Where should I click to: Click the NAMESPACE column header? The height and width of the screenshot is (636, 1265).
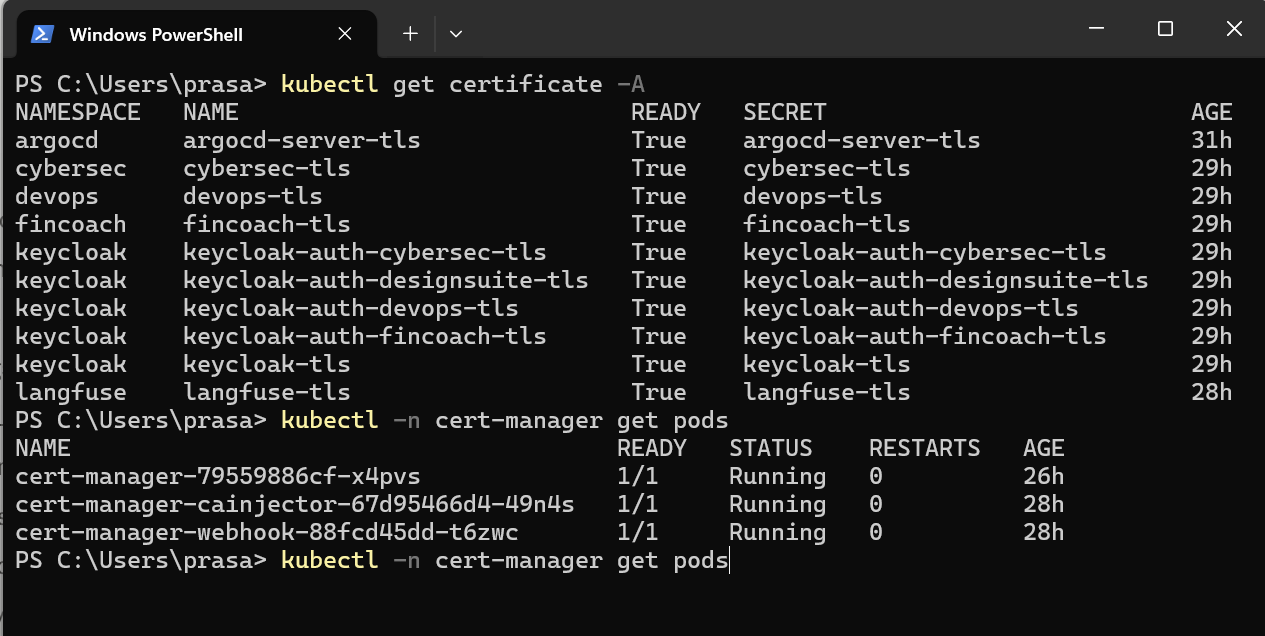(78, 112)
